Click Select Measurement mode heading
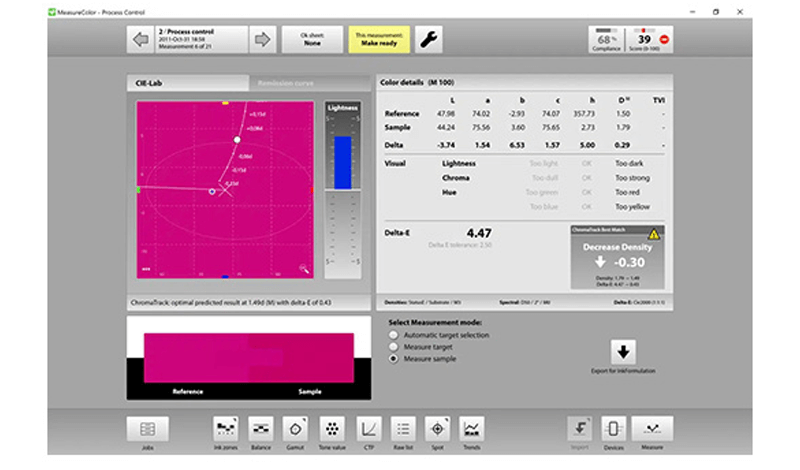The width and height of the screenshot is (800, 470). click(435, 323)
